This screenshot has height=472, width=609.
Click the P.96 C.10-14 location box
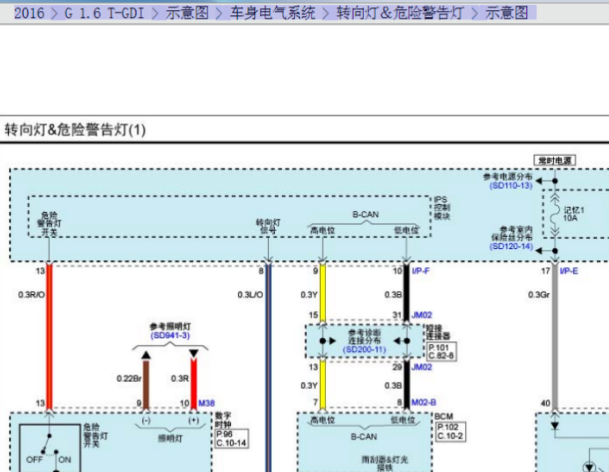[x=231, y=438]
